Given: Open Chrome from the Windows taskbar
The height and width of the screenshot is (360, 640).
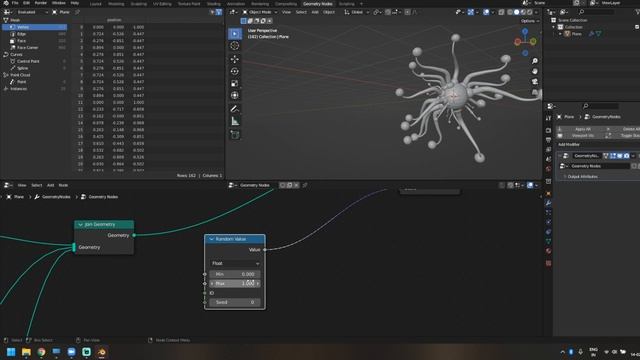Looking at the screenshot, I should (41, 352).
